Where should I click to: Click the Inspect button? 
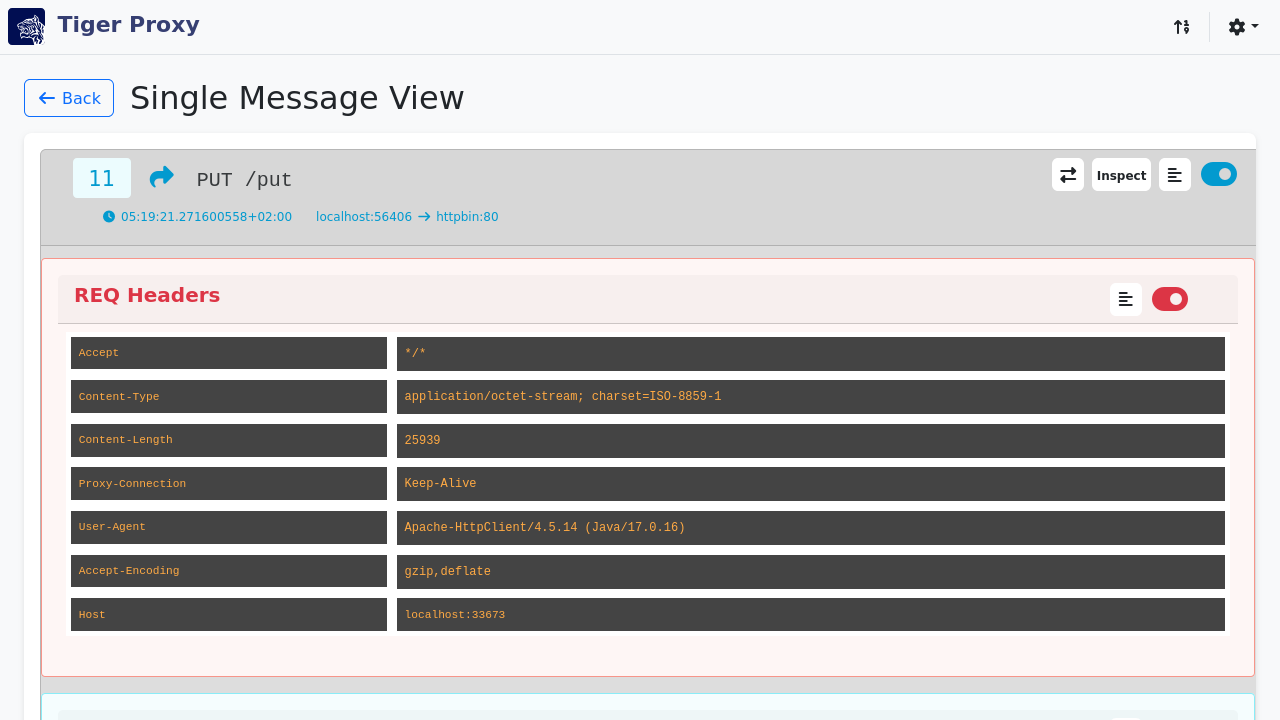point(1121,175)
